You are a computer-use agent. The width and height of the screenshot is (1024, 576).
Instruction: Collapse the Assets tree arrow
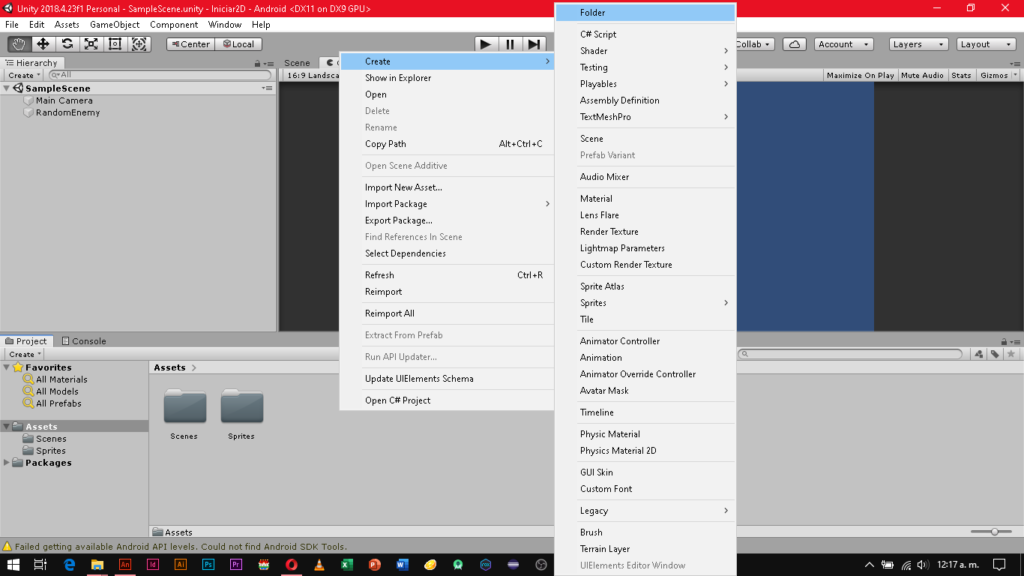click(x=7, y=426)
